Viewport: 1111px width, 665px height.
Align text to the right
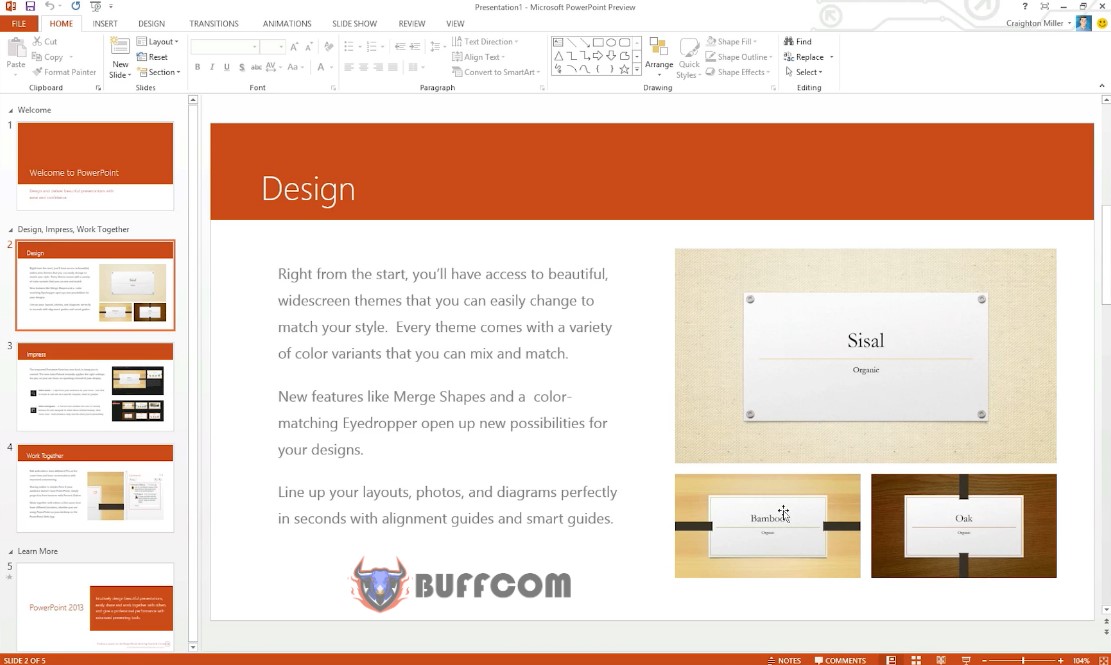click(378, 67)
